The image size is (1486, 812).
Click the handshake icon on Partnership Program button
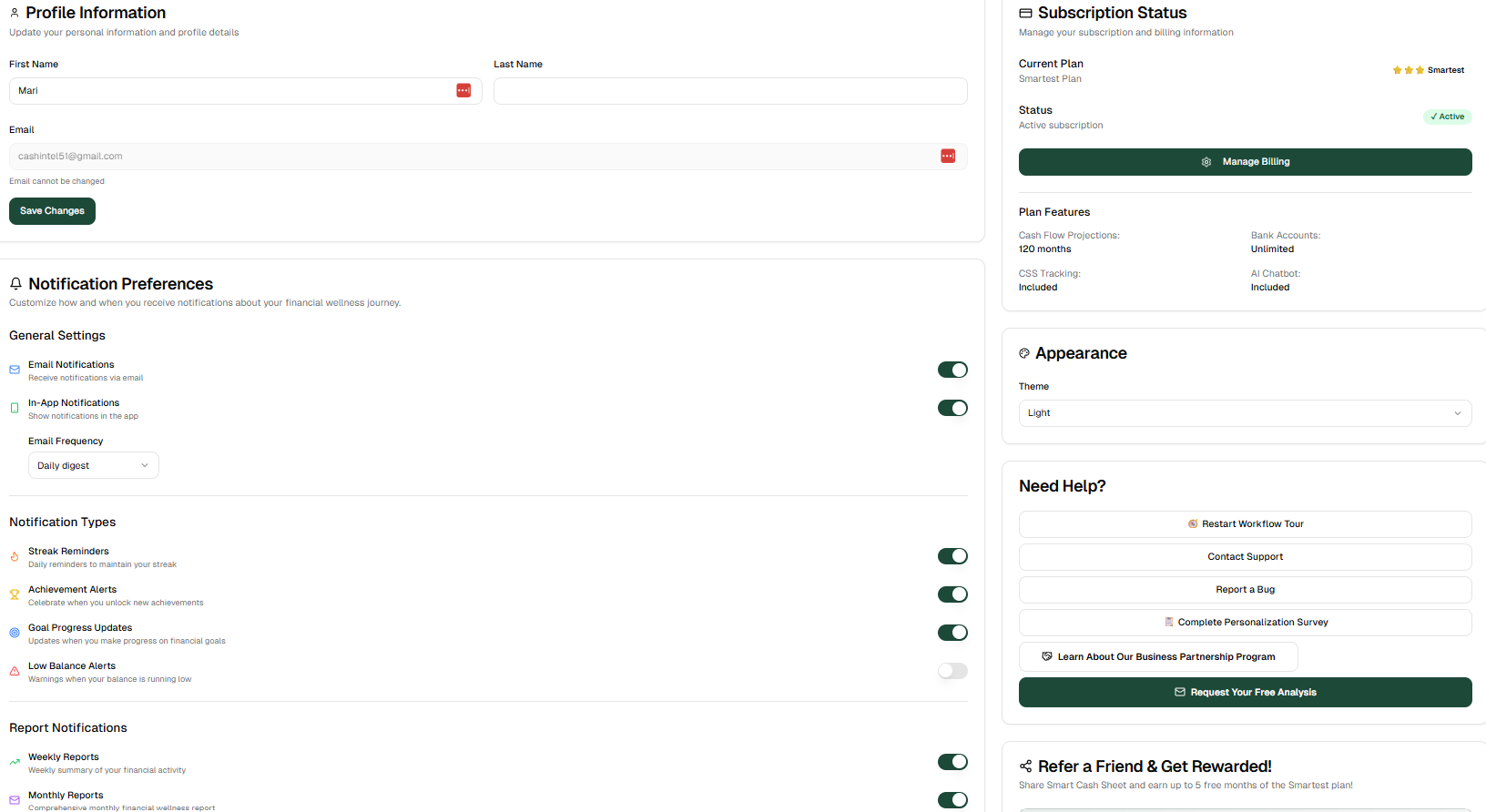[1047, 656]
